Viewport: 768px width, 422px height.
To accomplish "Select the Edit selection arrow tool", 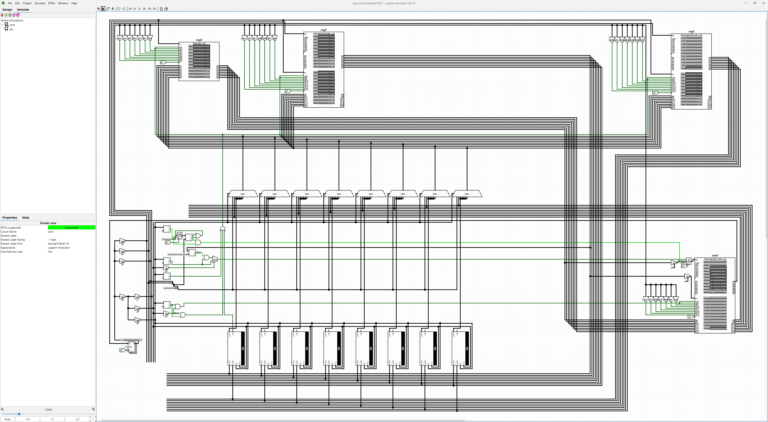I will pyautogui.click(x=103, y=8).
